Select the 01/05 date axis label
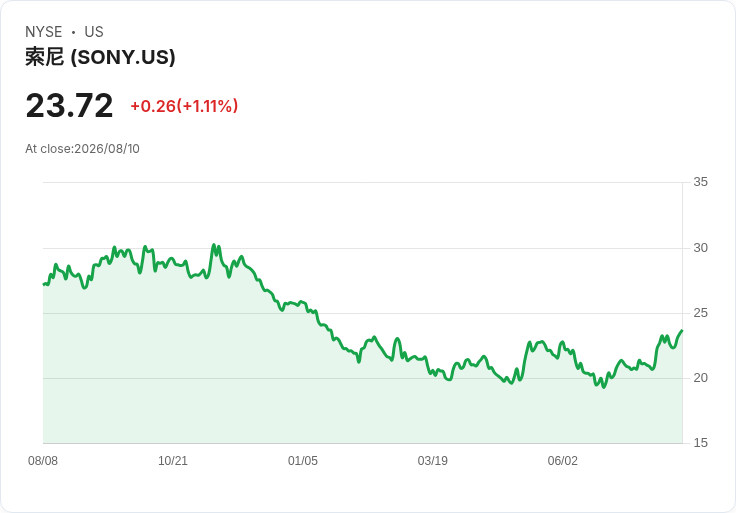The image size is (736, 513). [x=303, y=461]
